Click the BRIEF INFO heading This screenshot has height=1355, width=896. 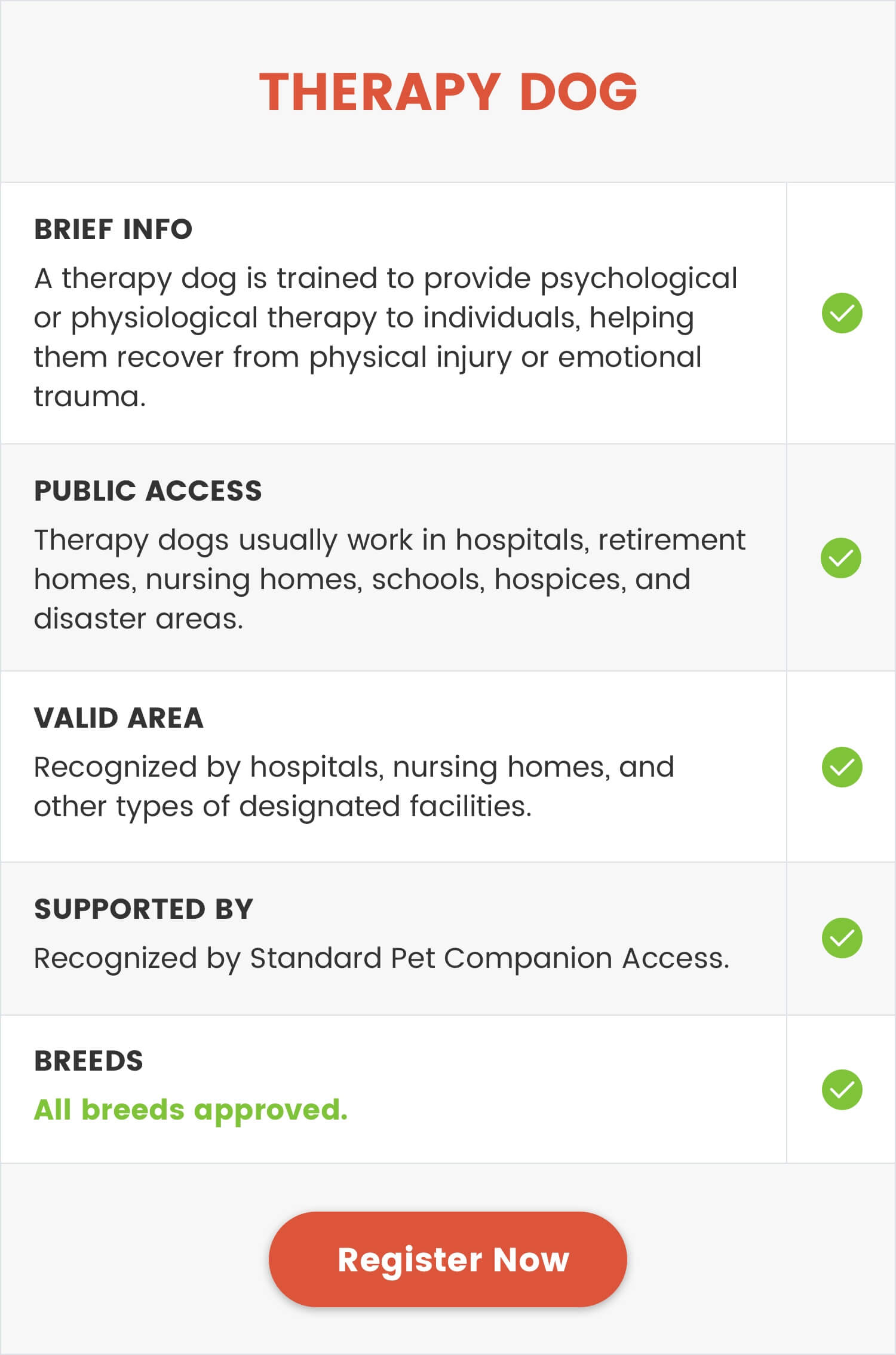(x=113, y=229)
